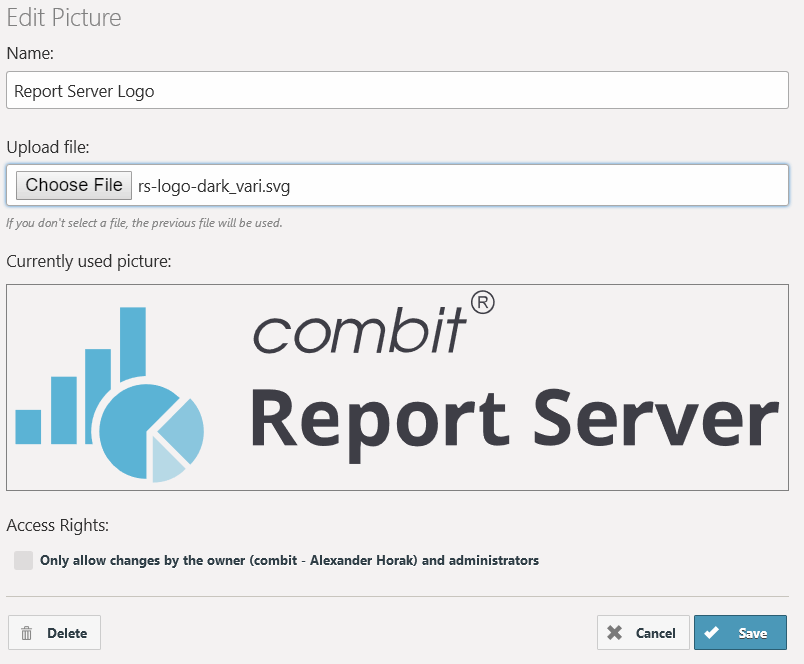Click the Delete button
Viewport: 804px width, 664px height.
(x=54, y=633)
